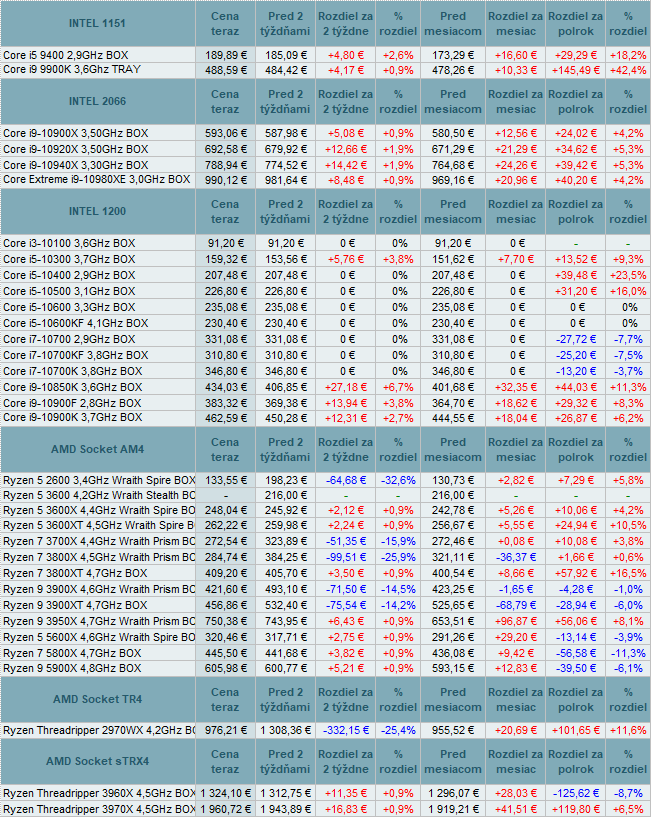Click the INTEL 1200 section header

click(97, 212)
